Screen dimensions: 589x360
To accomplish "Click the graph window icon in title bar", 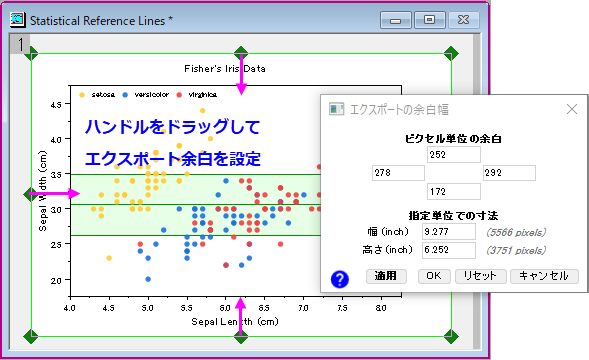I will click(17, 20).
